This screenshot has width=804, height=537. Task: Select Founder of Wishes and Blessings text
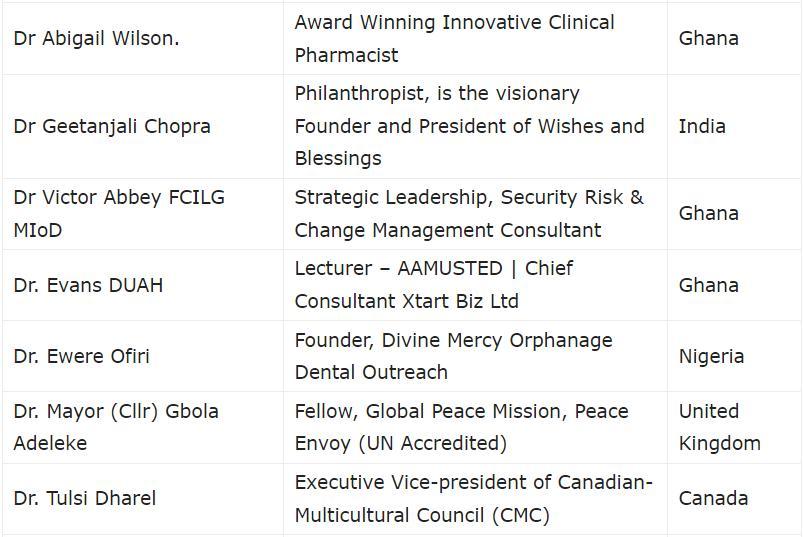tap(469, 126)
